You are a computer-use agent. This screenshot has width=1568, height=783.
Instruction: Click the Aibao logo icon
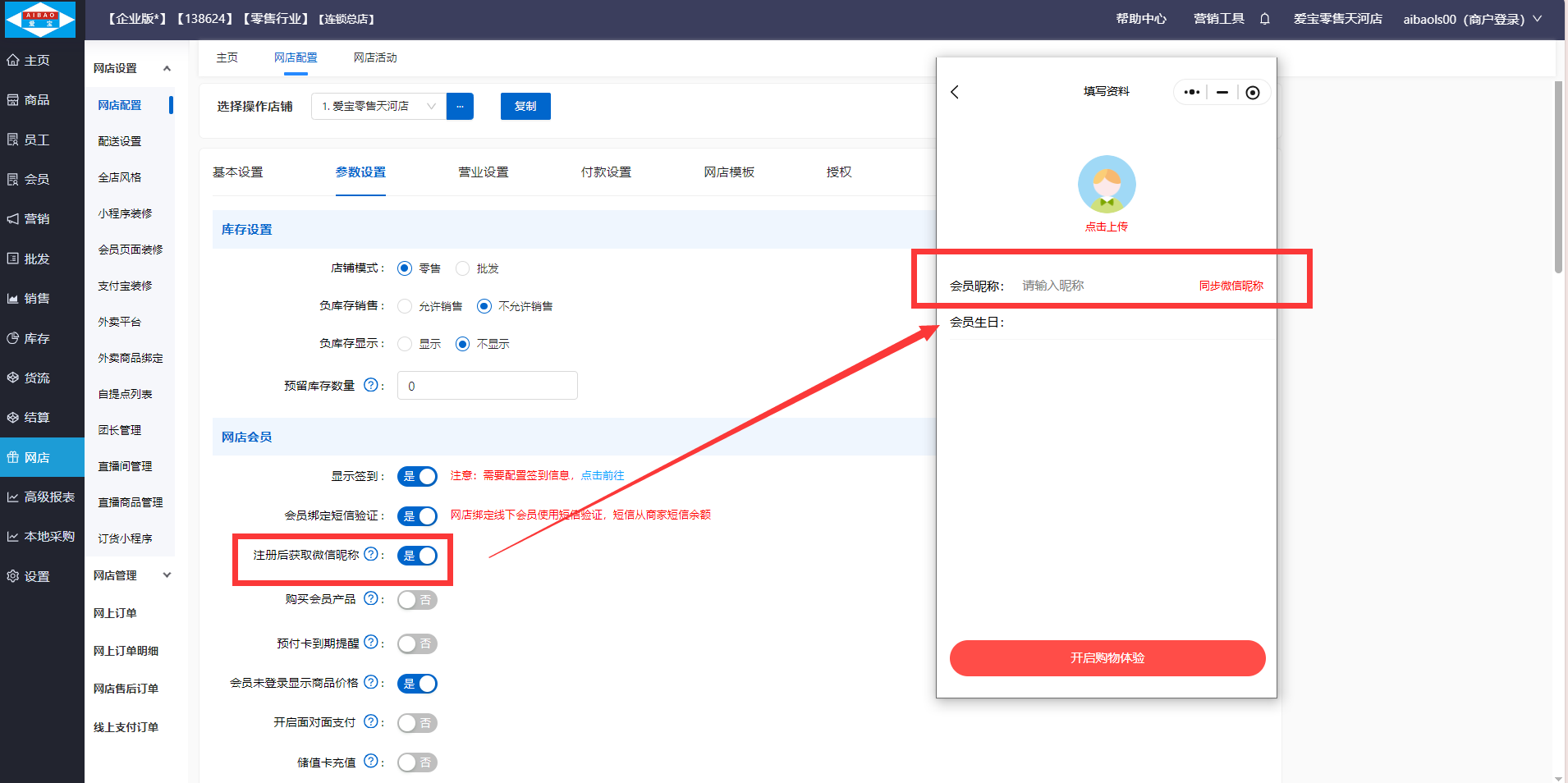pos(40,20)
